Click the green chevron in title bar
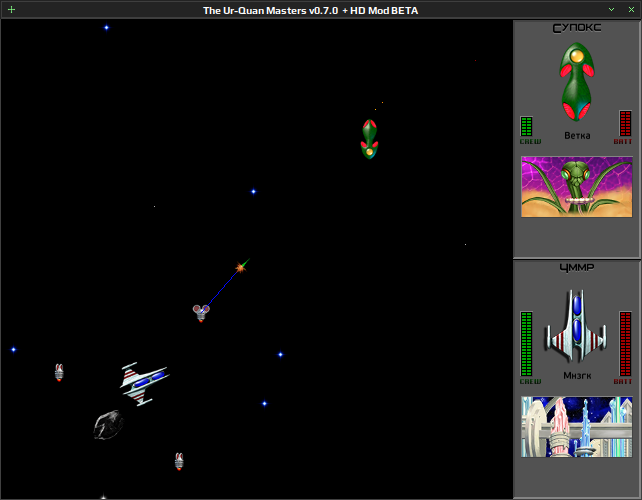The width and height of the screenshot is (642, 500). click(x=611, y=9)
